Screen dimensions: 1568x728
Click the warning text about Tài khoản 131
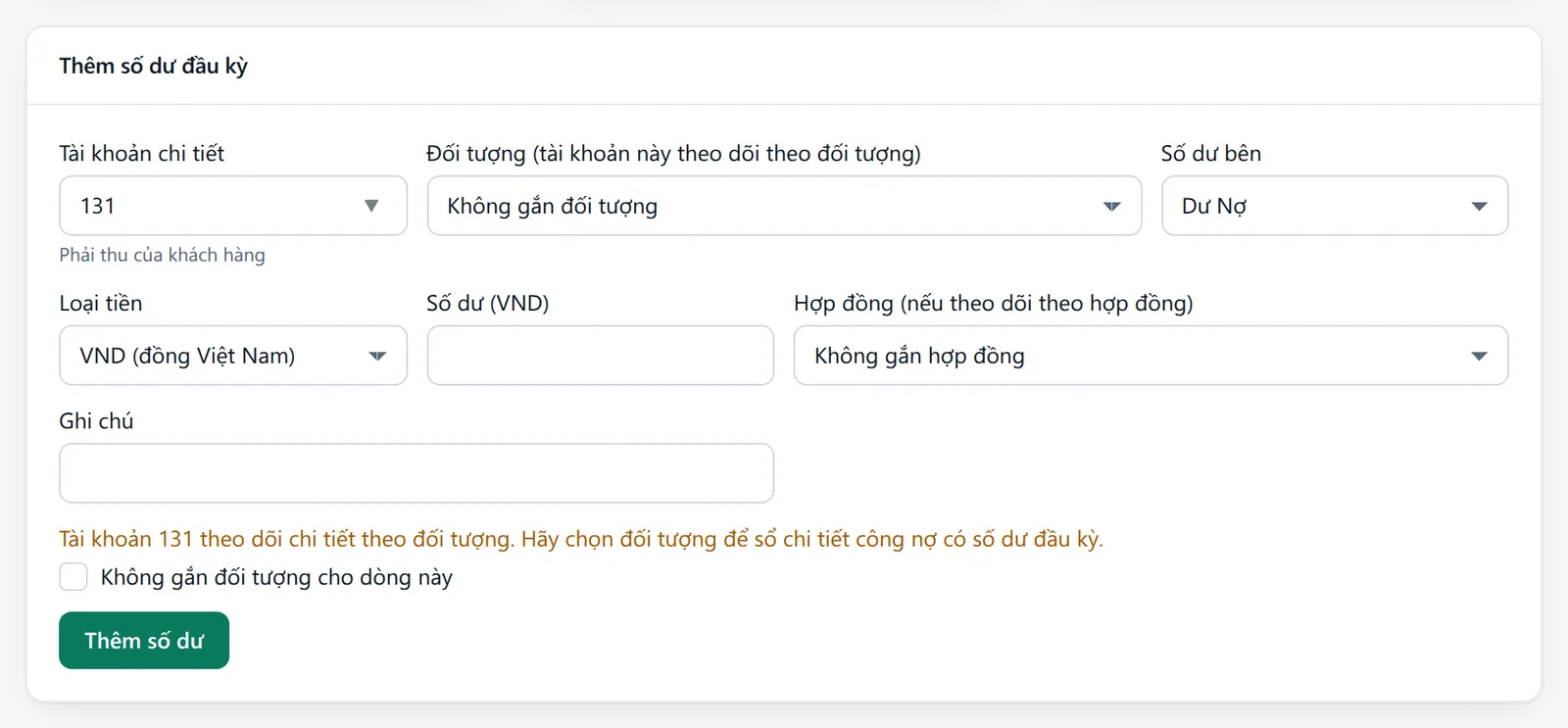point(581,539)
